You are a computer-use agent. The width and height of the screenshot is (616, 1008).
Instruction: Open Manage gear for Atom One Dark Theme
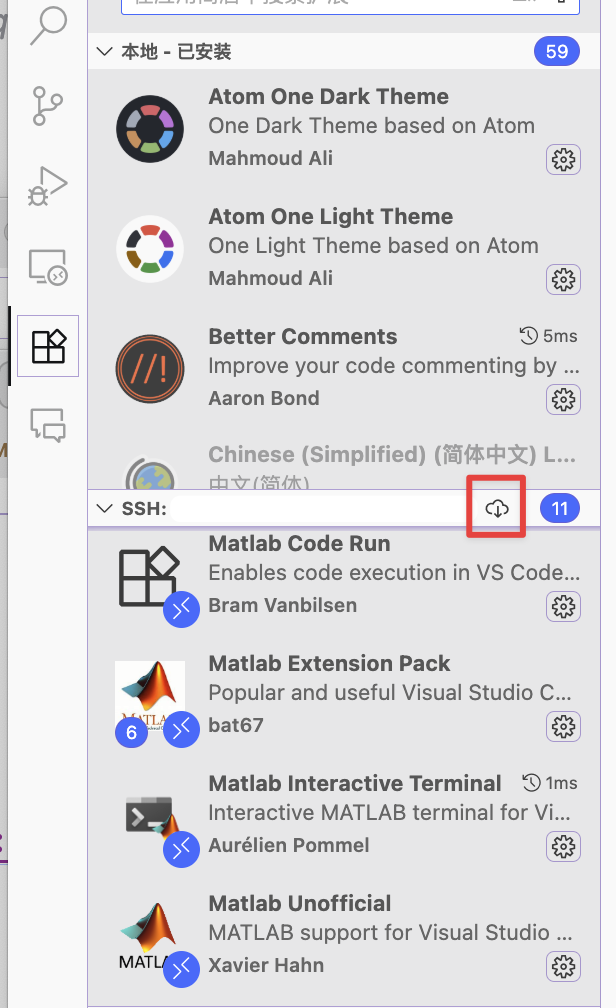(x=564, y=159)
